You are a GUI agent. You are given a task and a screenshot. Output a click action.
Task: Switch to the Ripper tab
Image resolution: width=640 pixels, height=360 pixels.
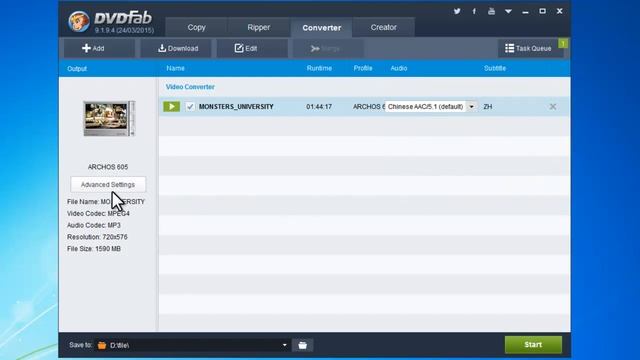point(259,27)
